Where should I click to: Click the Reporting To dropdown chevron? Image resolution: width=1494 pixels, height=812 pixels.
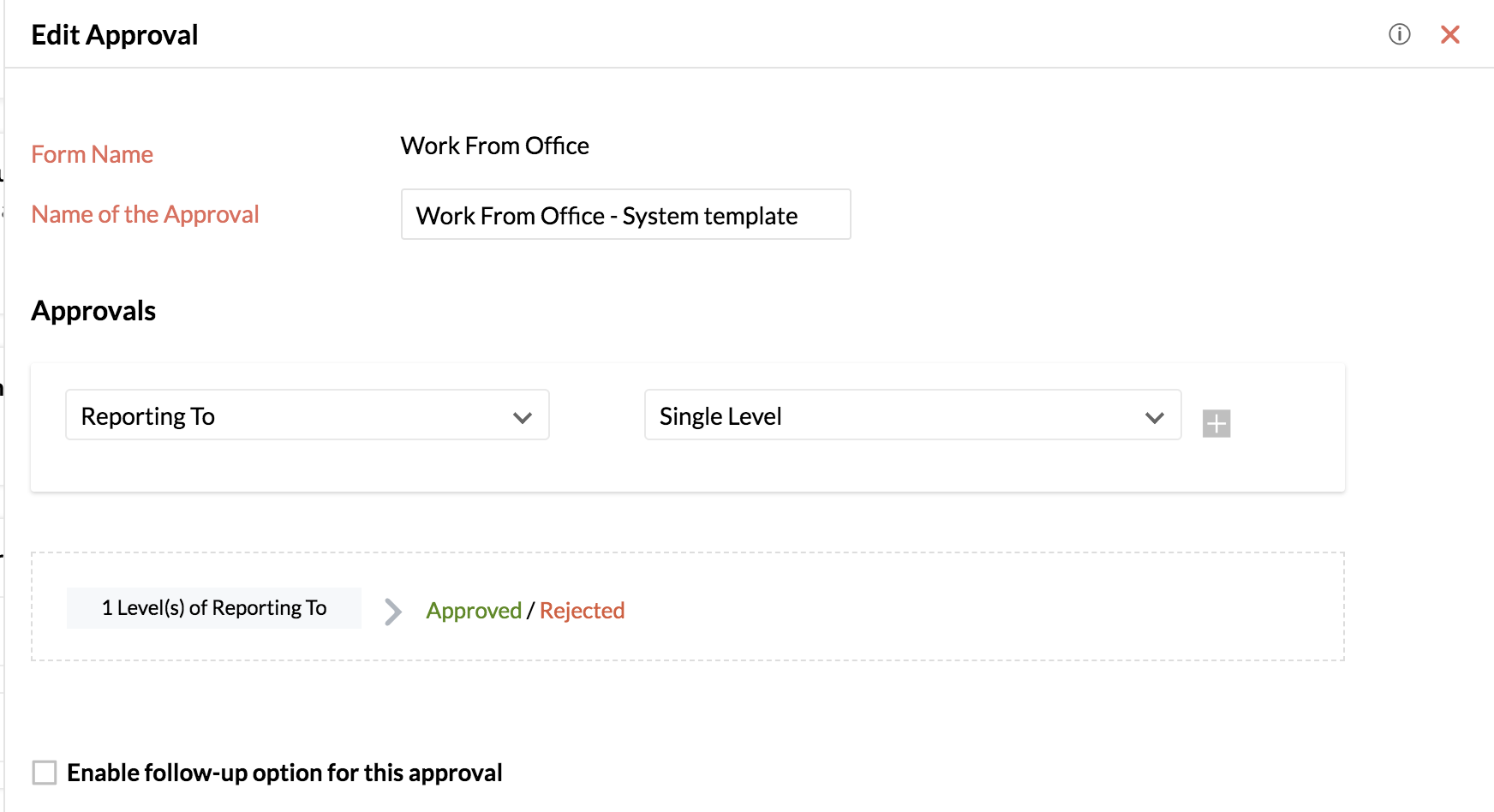(x=523, y=417)
